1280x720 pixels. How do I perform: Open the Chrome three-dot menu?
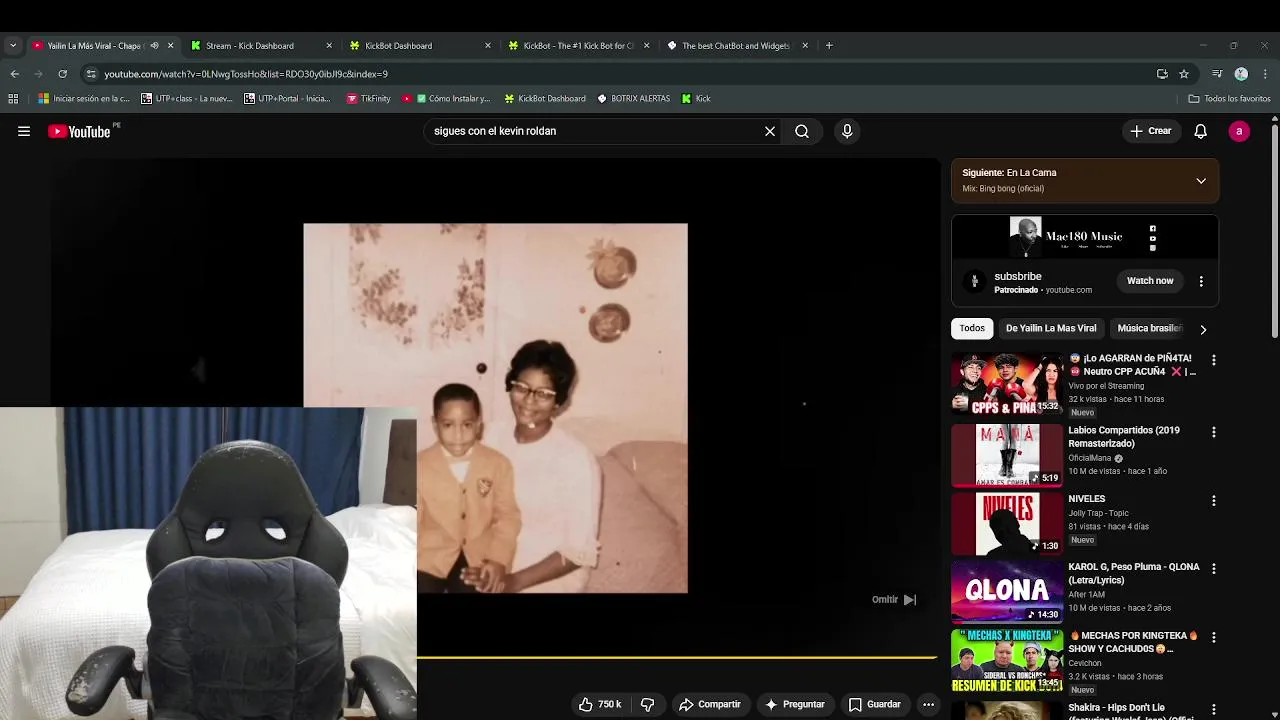[x=1265, y=74]
